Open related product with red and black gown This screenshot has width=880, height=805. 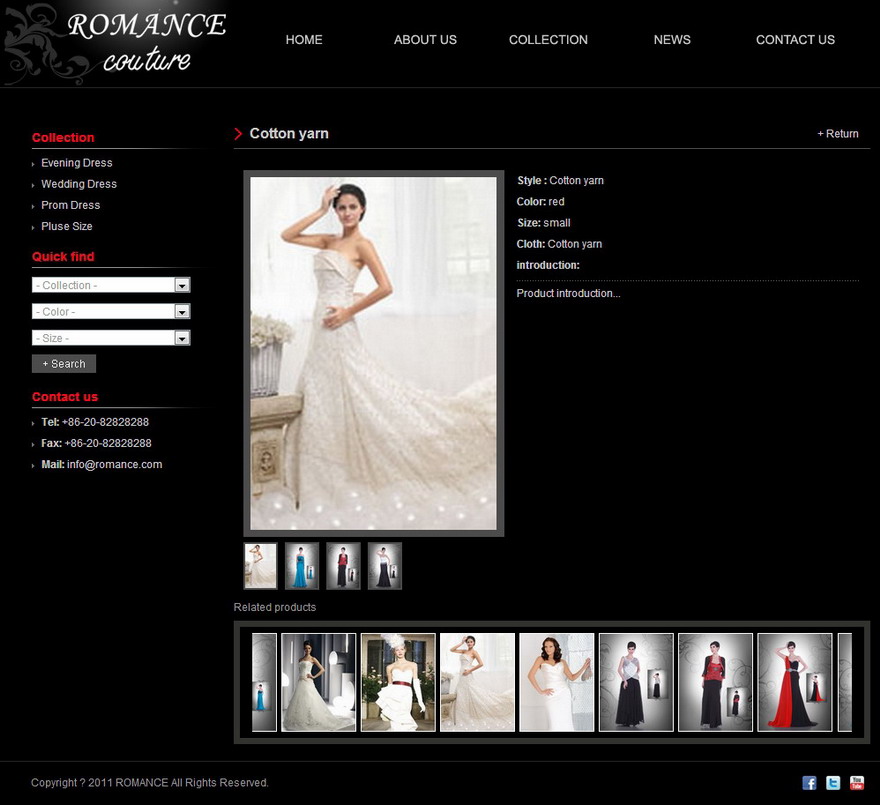[x=795, y=683]
